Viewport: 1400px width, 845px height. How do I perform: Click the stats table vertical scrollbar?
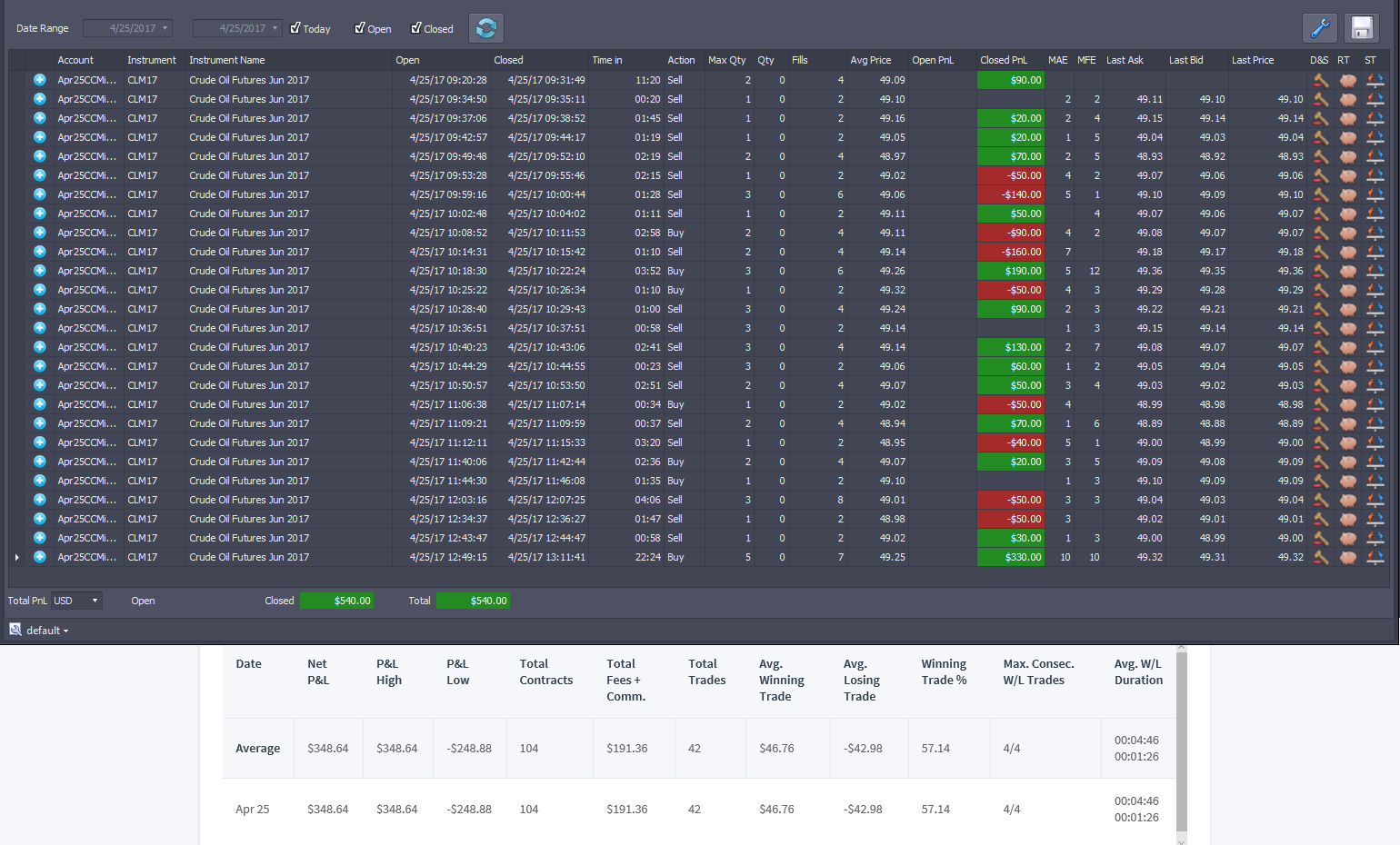coord(1182,741)
